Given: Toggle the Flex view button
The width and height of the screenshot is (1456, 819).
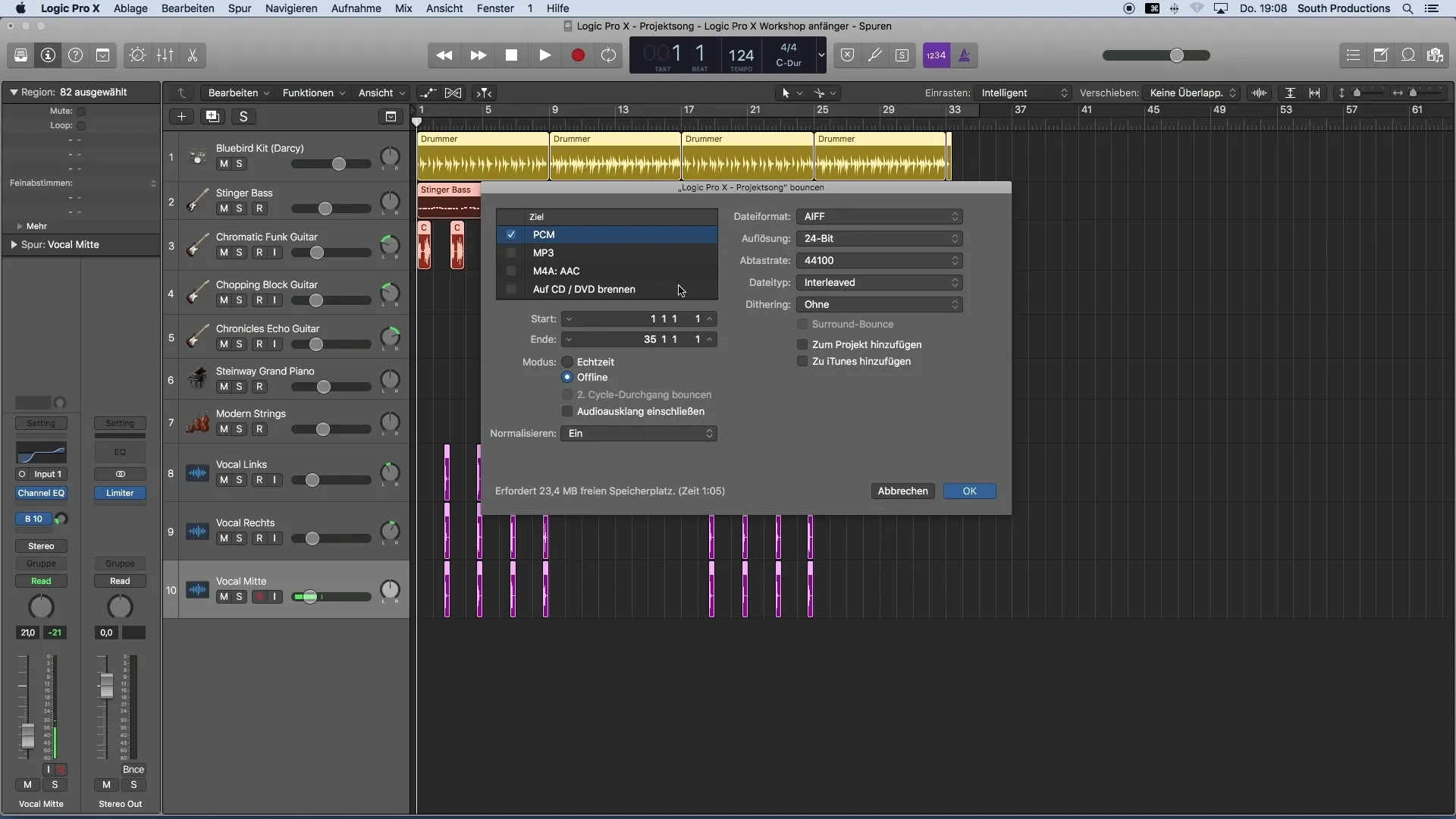Looking at the screenshot, I should pyautogui.click(x=453, y=93).
